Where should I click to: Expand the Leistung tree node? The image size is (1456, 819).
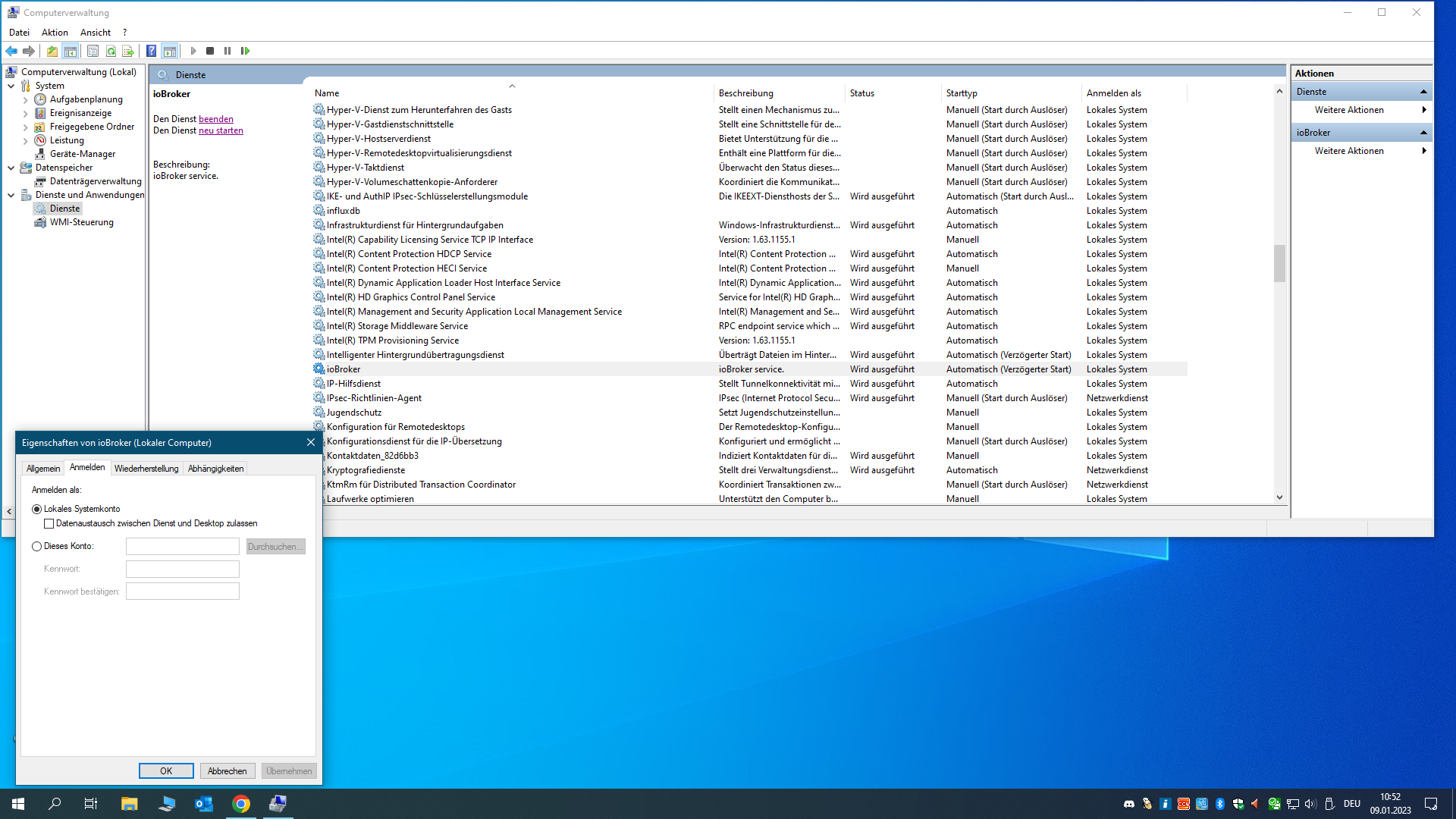pos(26,140)
